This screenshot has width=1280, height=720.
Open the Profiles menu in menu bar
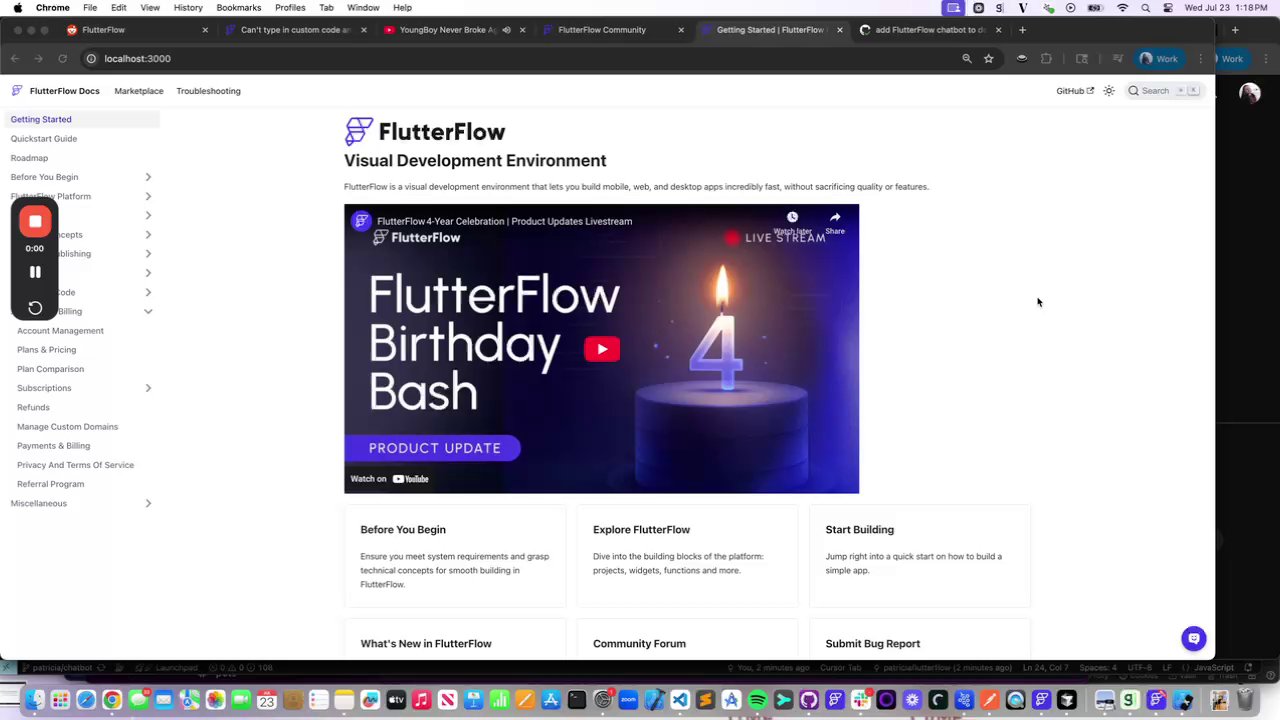290,8
